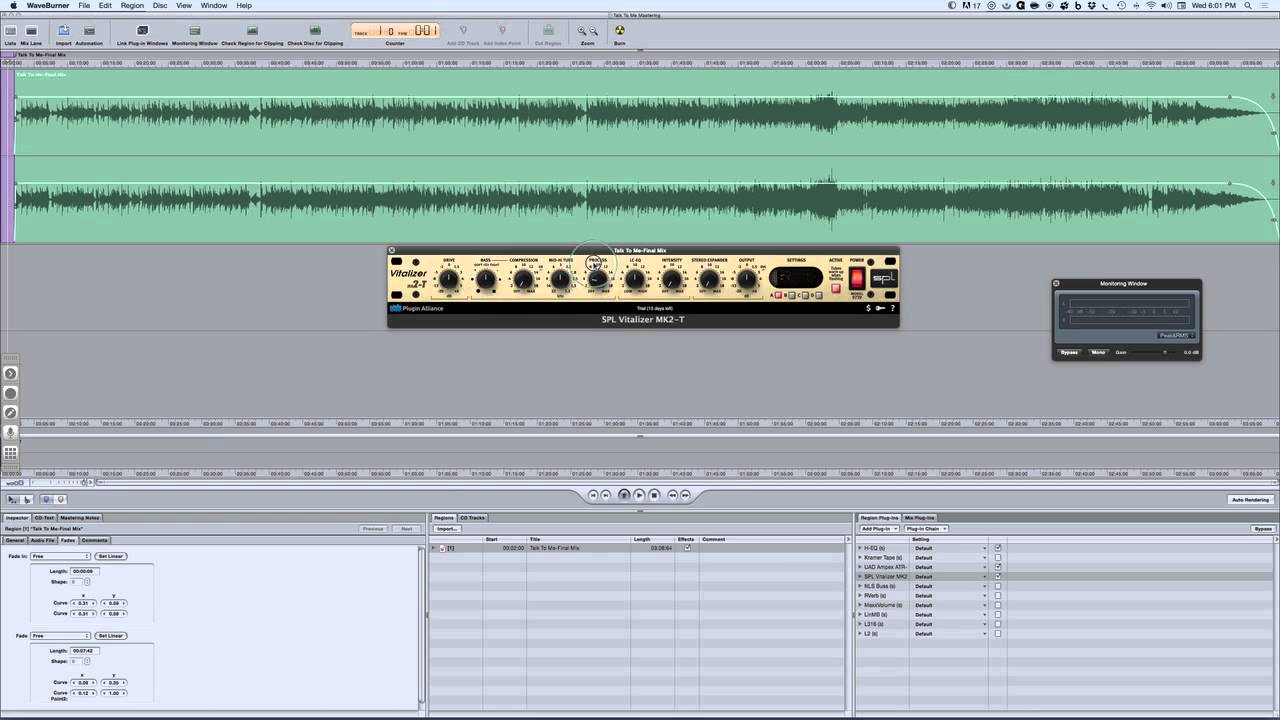Open the Region menu
This screenshot has width=1280, height=720.
(x=132, y=6)
